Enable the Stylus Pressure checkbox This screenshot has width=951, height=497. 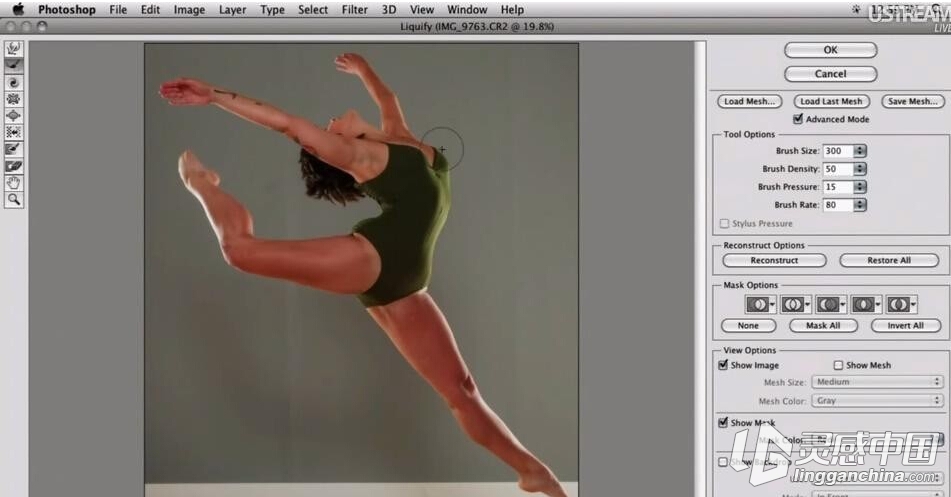point(724,223)
